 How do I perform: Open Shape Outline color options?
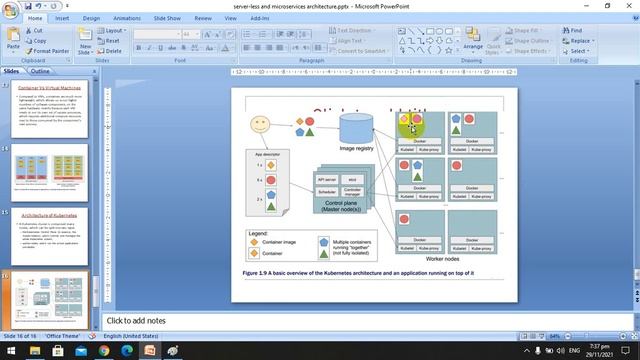pyautogui.click(x=528, y=41)
